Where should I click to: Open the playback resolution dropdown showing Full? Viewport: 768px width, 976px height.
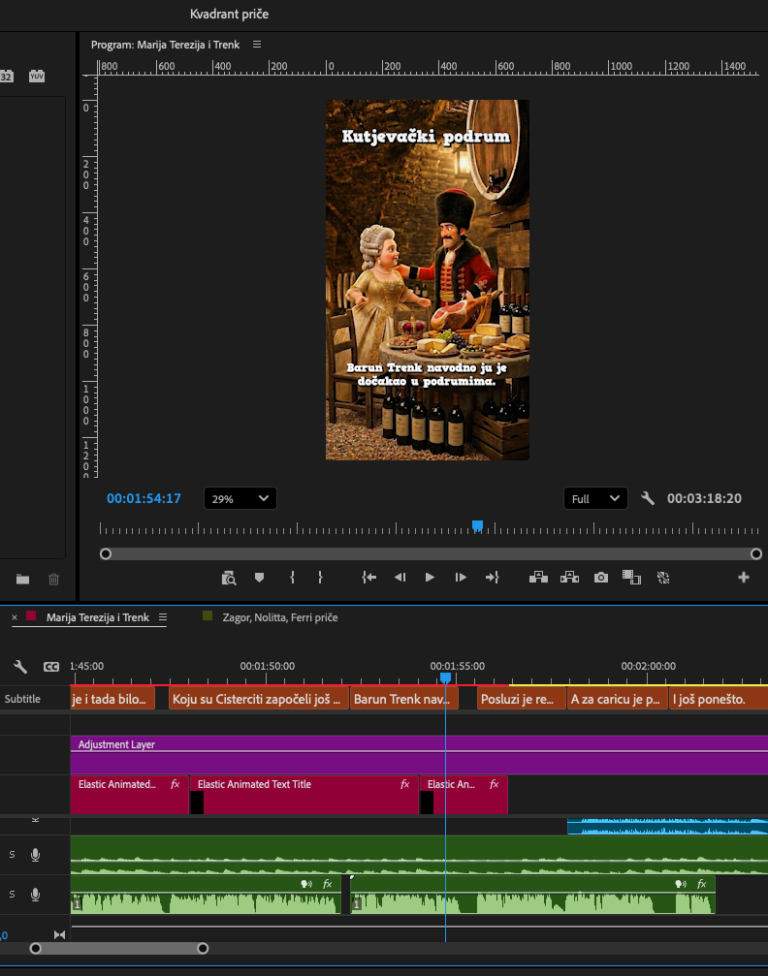tap(595, 499)
